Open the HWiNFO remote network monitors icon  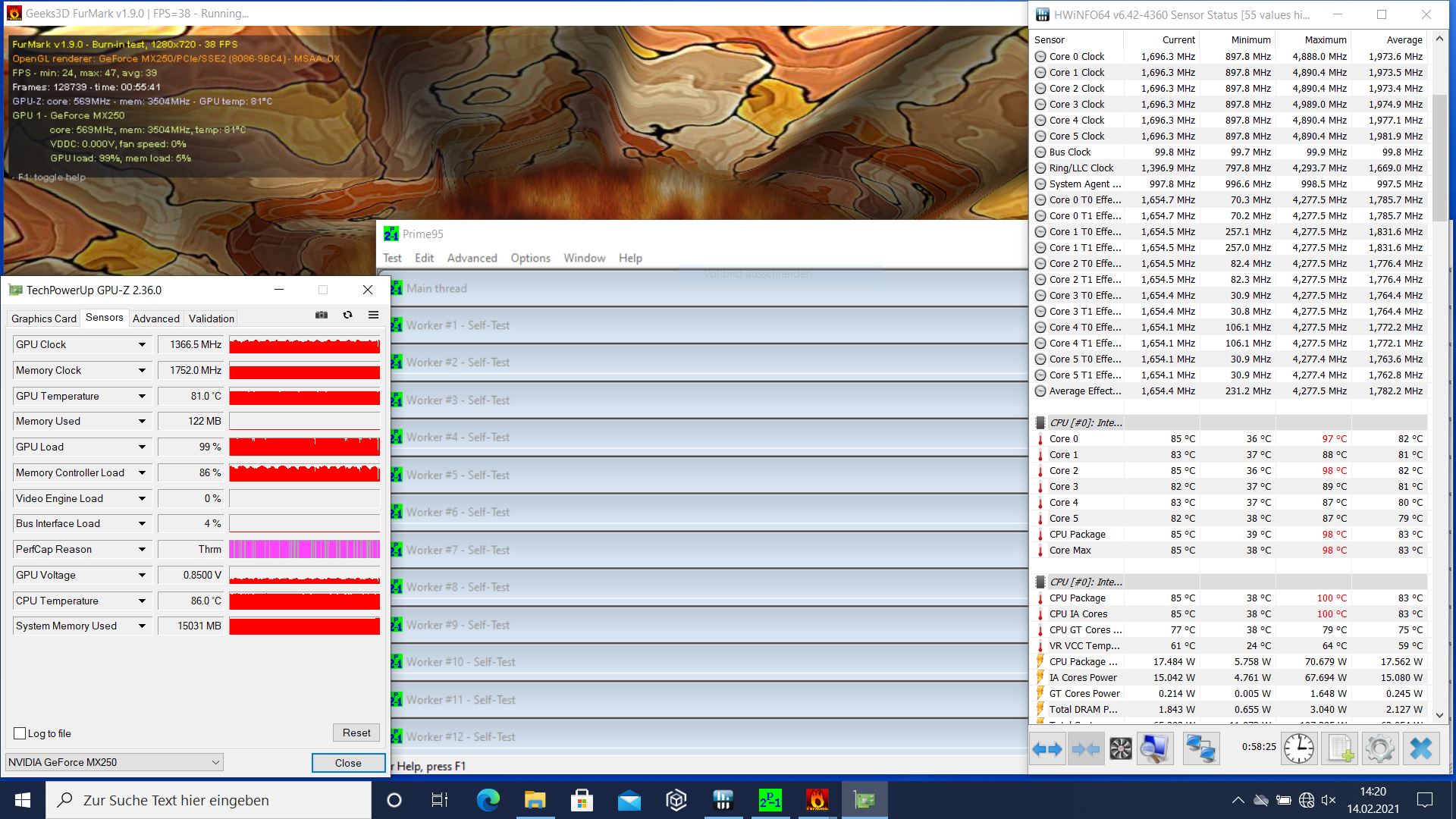pos(1201,749)
